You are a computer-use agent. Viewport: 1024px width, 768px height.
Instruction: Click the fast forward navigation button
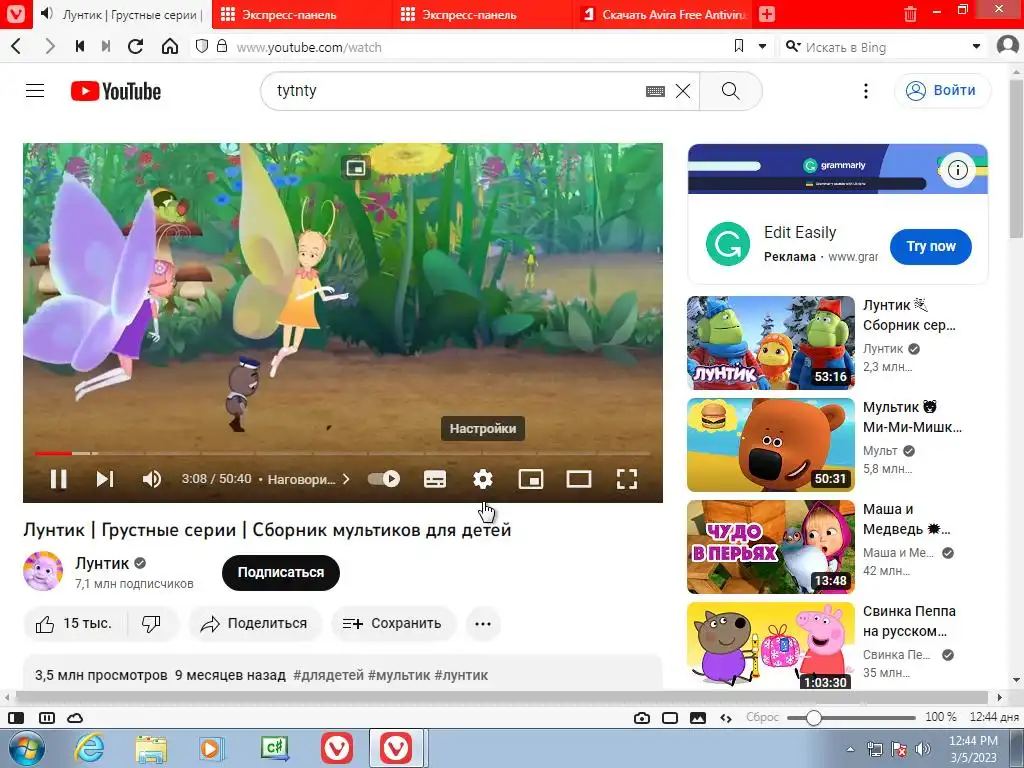tap(106, 46)
